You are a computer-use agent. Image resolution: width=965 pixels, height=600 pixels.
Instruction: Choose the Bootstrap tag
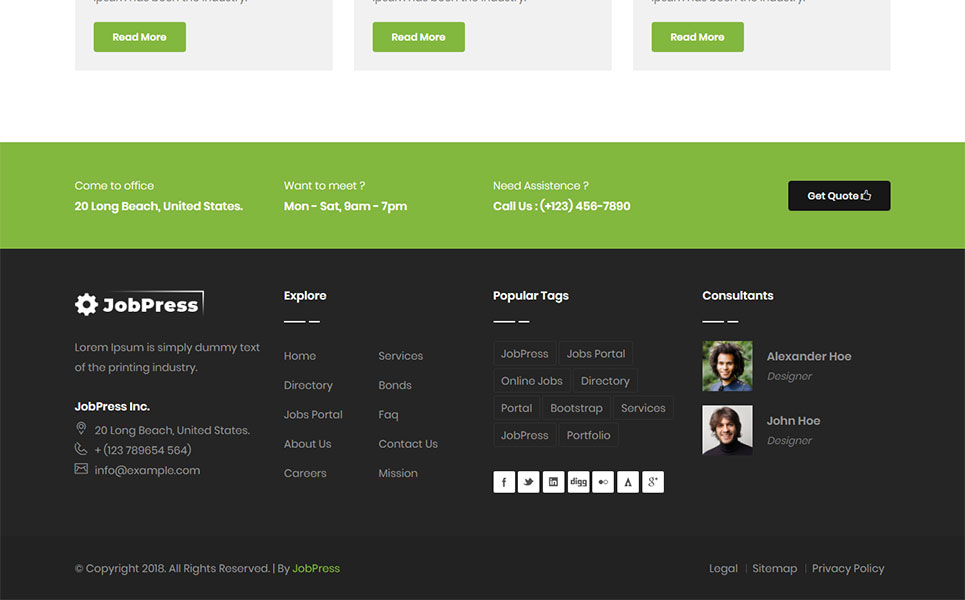pyautogui.click(x=576, y=408)
